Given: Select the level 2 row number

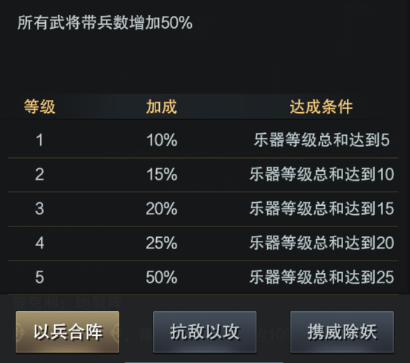Looking at the screenshot, I should pos(39,174).
